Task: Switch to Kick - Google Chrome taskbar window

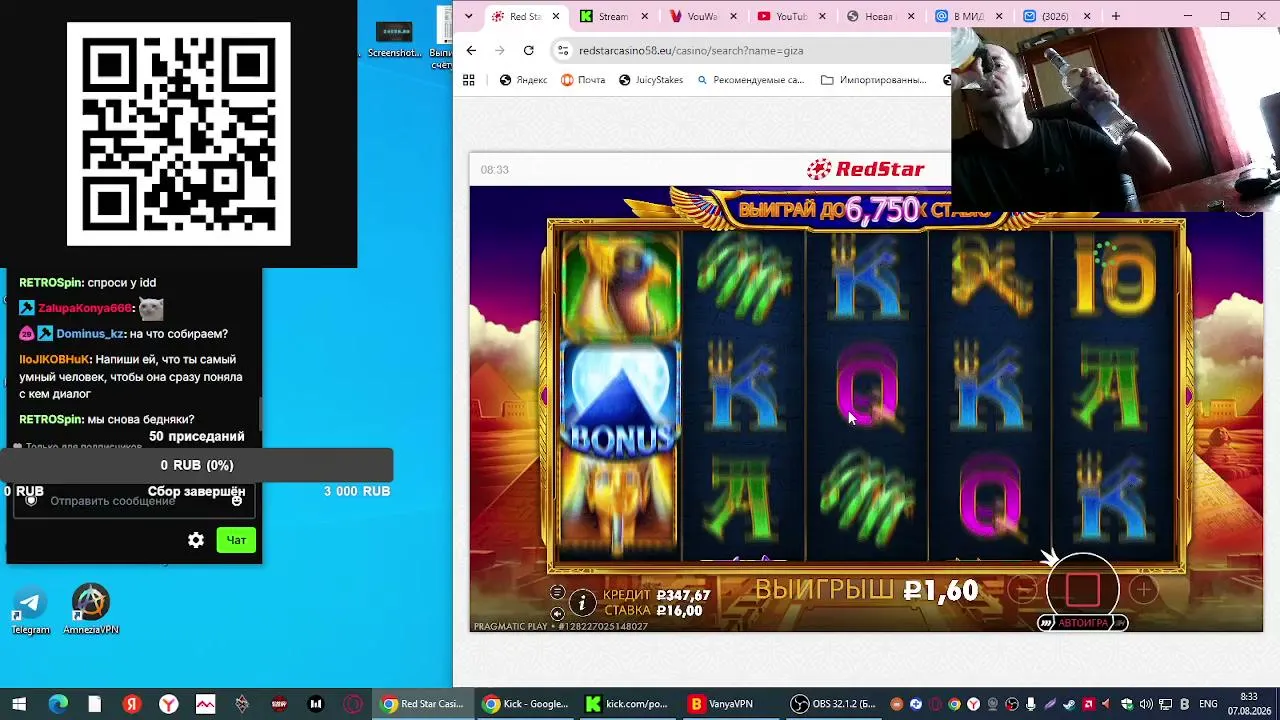Action: coord(524,704)
